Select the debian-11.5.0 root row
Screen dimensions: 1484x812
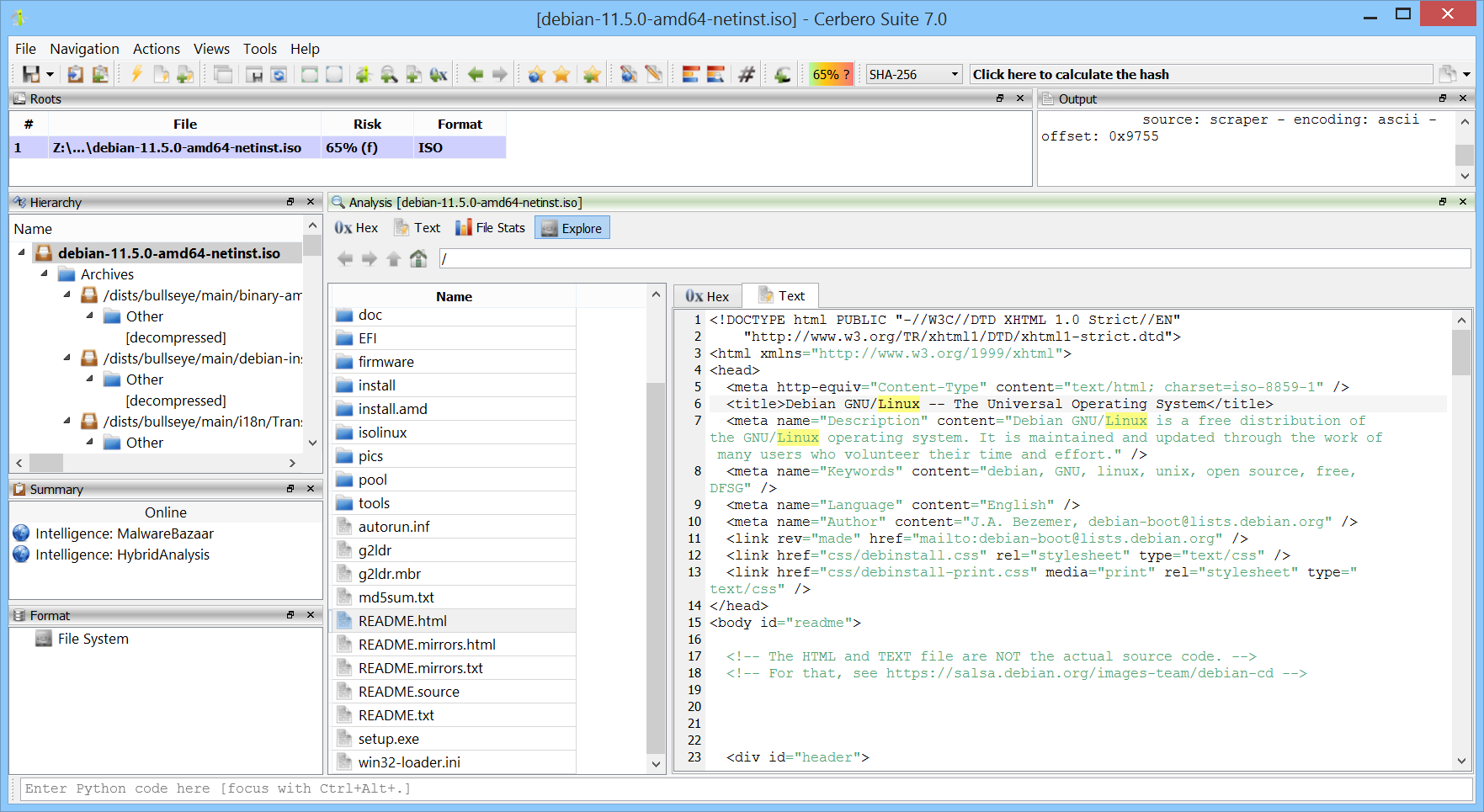(258, 147)
